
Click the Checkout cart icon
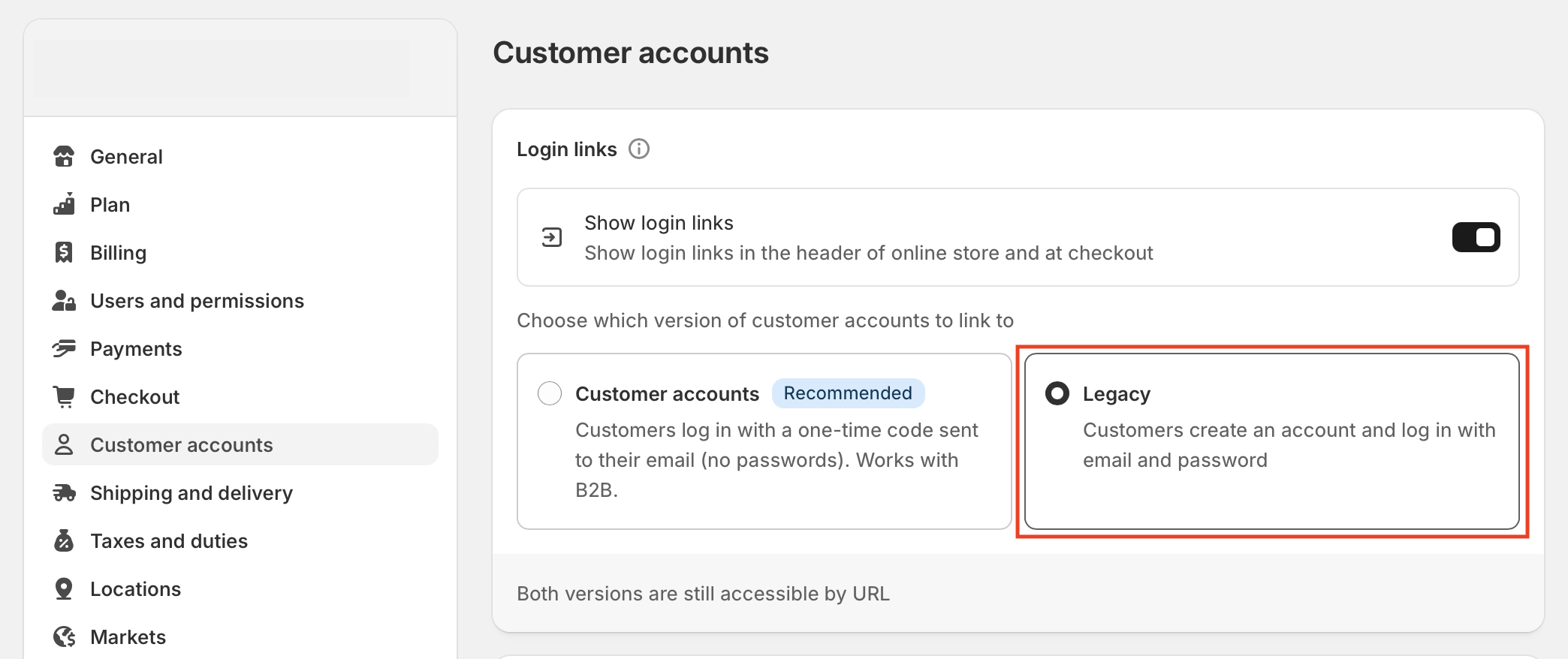[64, 397]
